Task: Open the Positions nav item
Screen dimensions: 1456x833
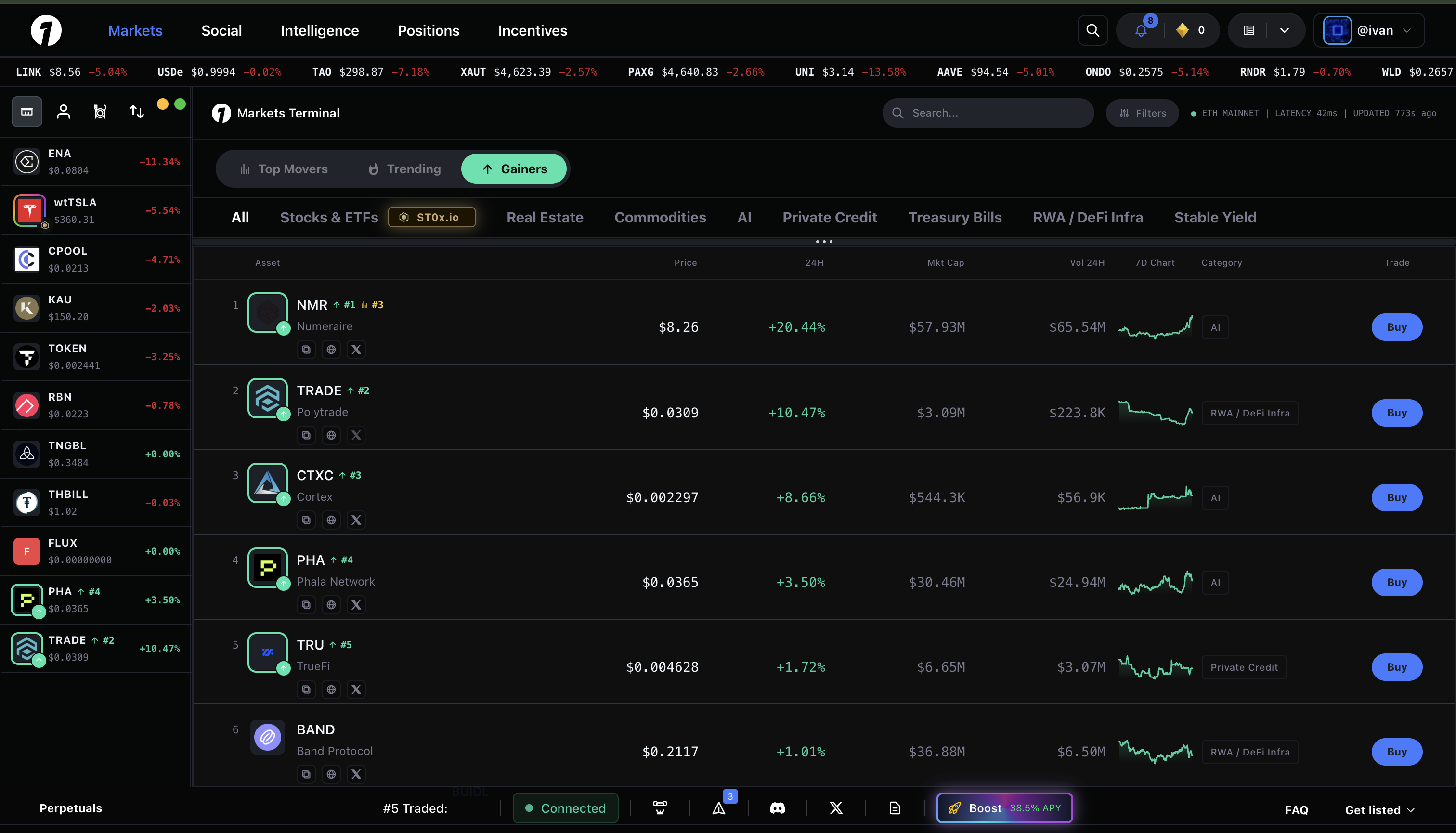Action: coord(429,30)
